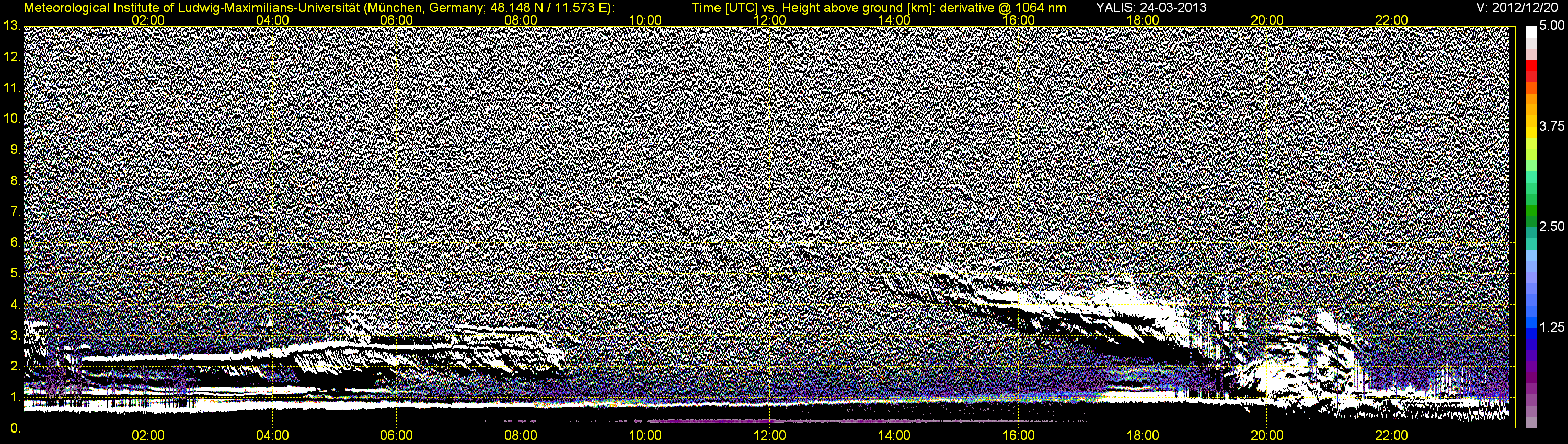This screenshot has width=1568, height=444.
Task: Click the 04:00 label on the bottom time axis
Action: [x=272, y=436]
